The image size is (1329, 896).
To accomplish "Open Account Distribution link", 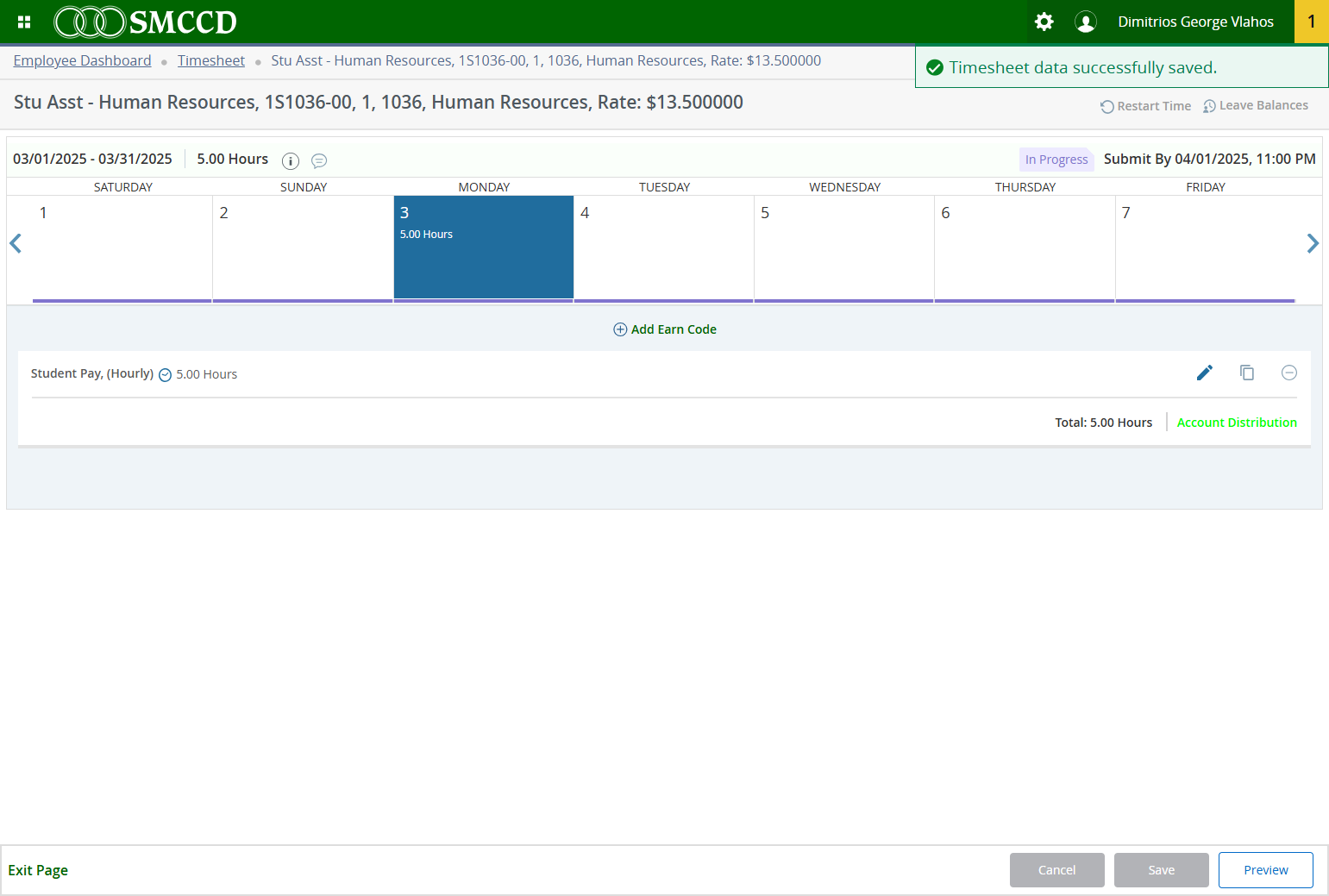I will pyautogui.click(x=1237, y=423).
